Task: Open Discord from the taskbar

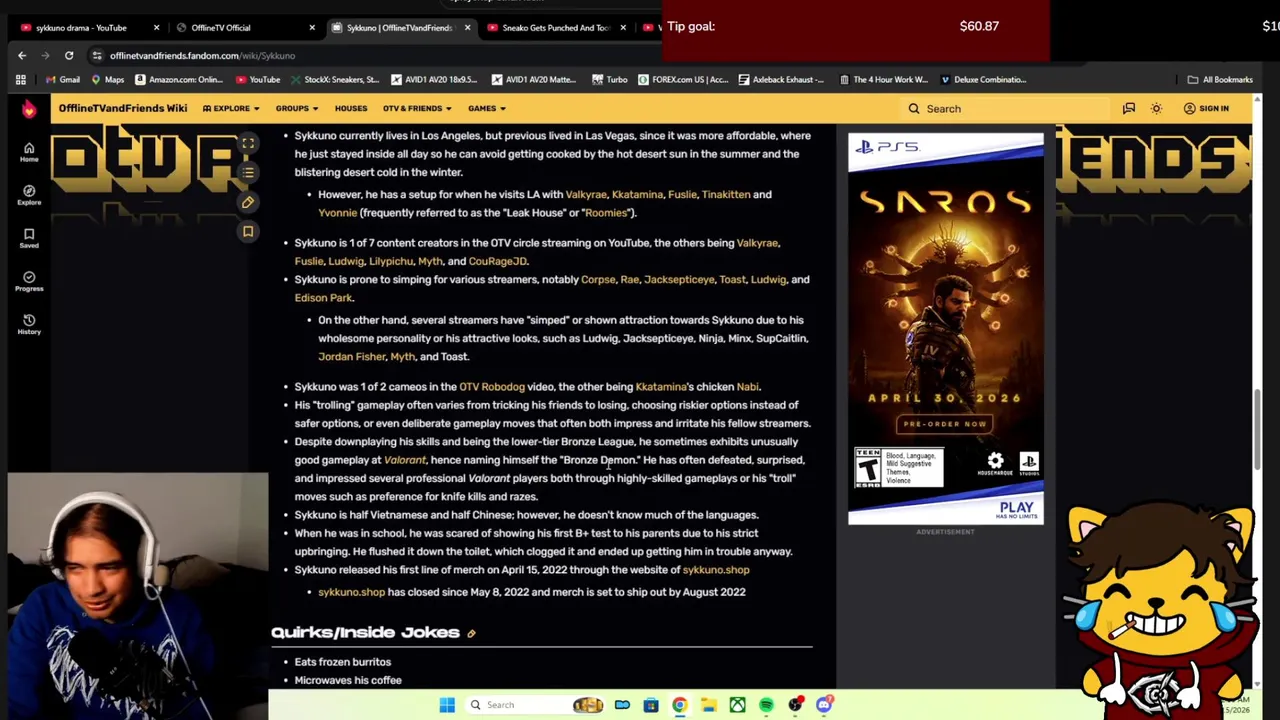Action: (824, 705)
